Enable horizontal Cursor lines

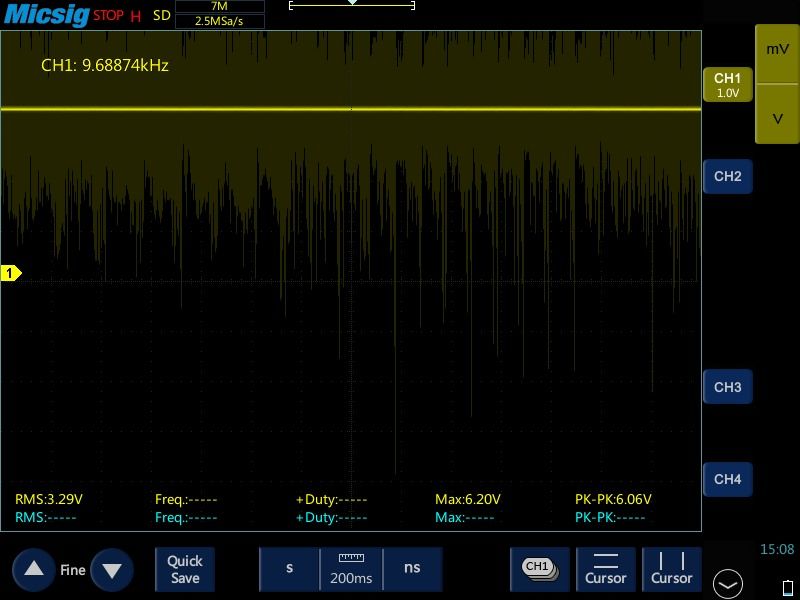point(606,569)
